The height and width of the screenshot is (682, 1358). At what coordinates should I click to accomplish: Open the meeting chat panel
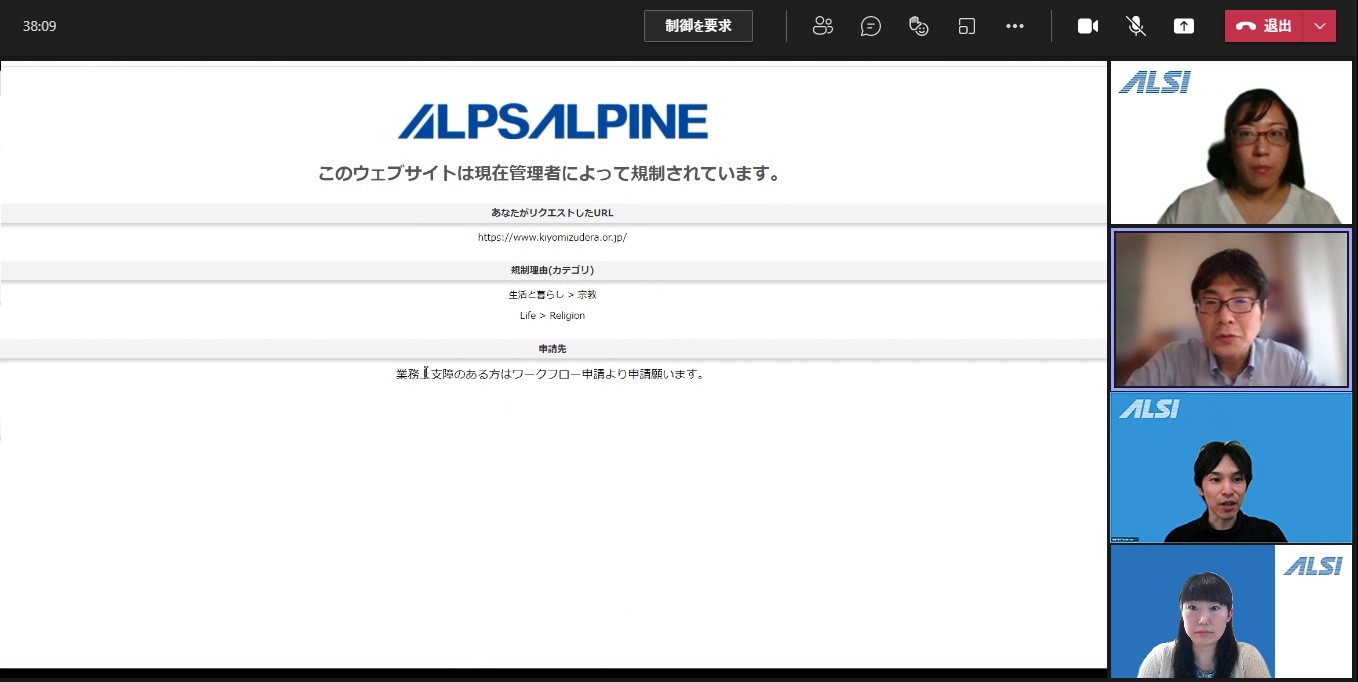point(871,26)
